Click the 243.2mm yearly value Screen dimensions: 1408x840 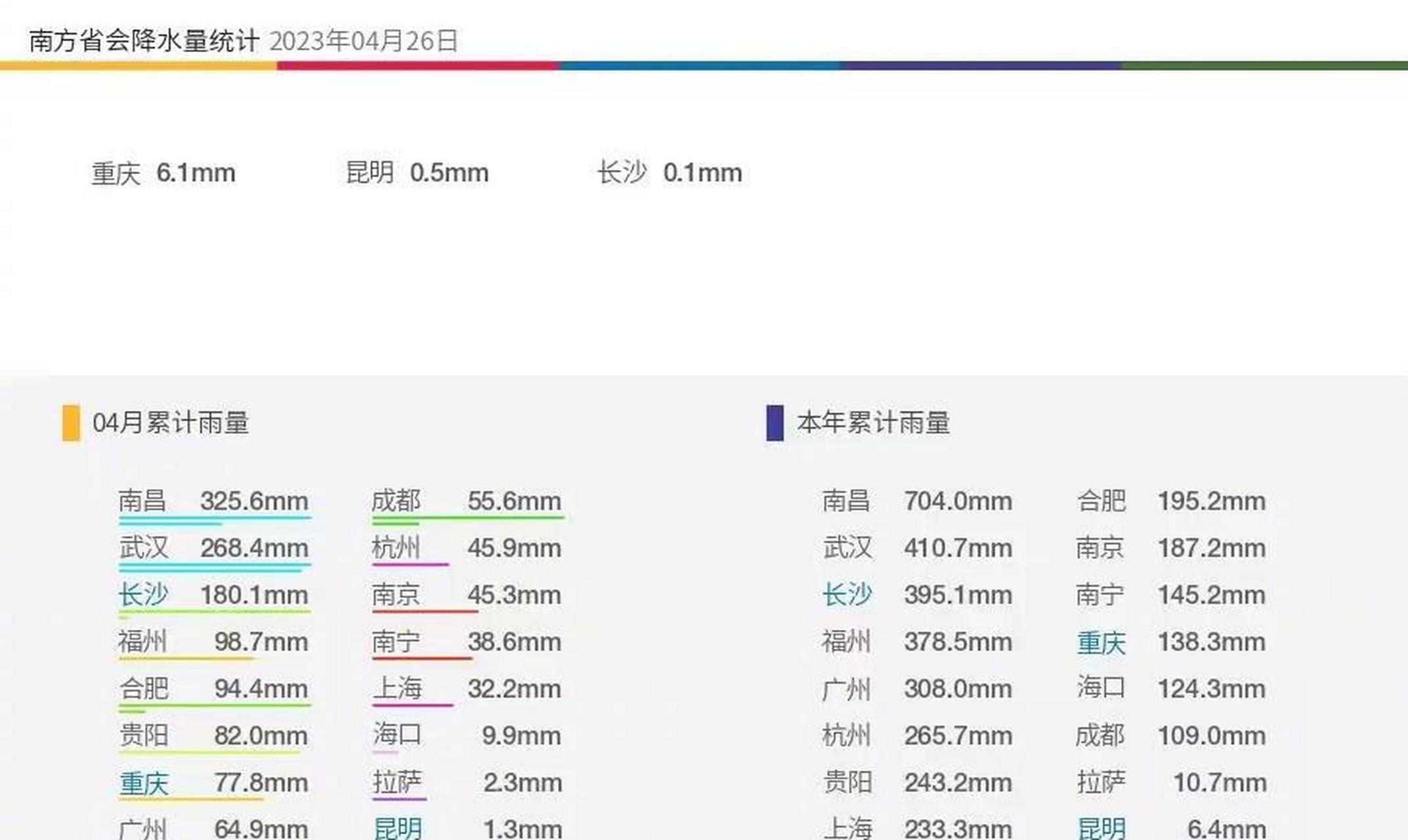(958, 783)
